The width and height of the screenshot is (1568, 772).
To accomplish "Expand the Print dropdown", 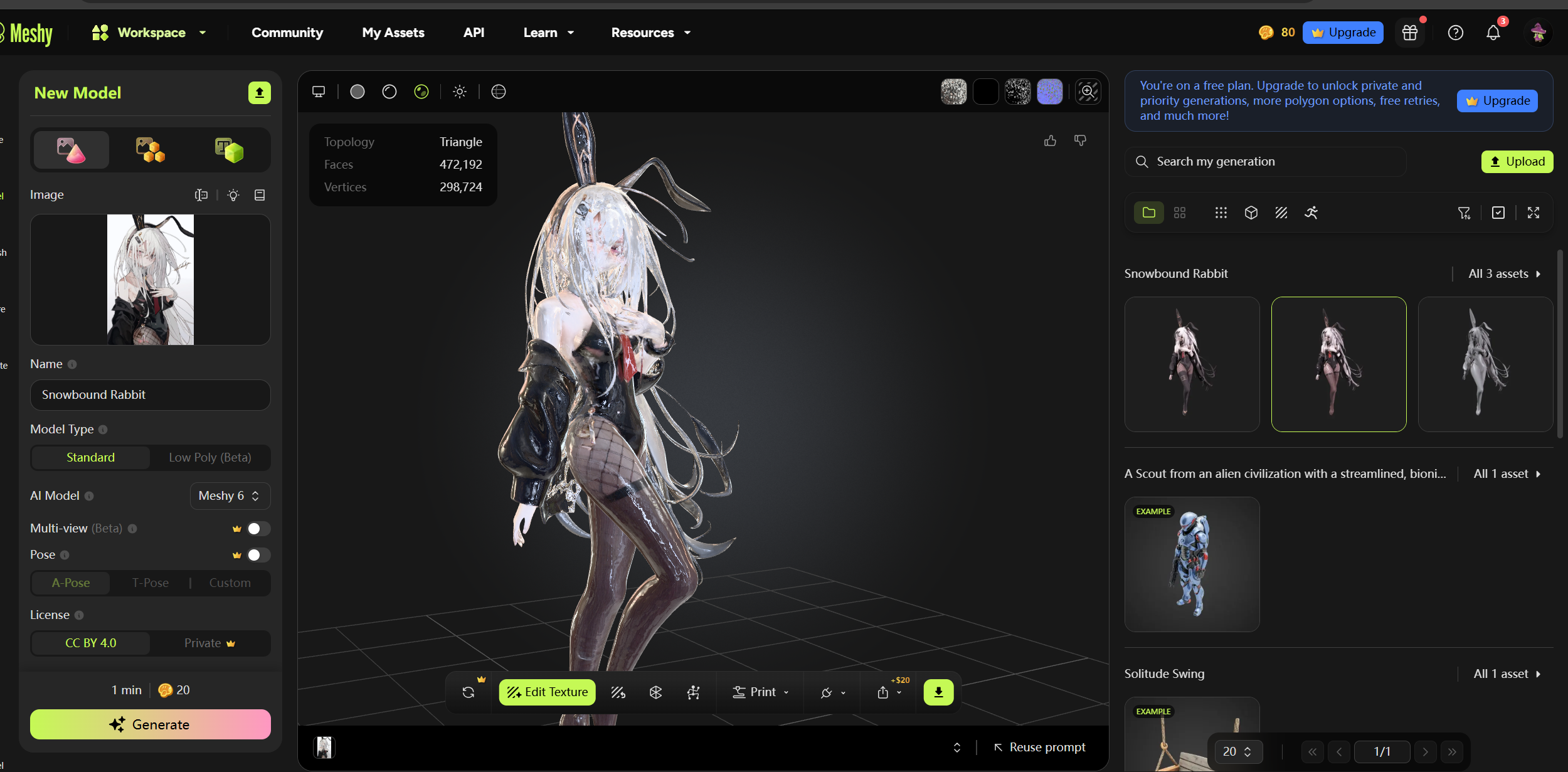I will click(x=760, y=692).
